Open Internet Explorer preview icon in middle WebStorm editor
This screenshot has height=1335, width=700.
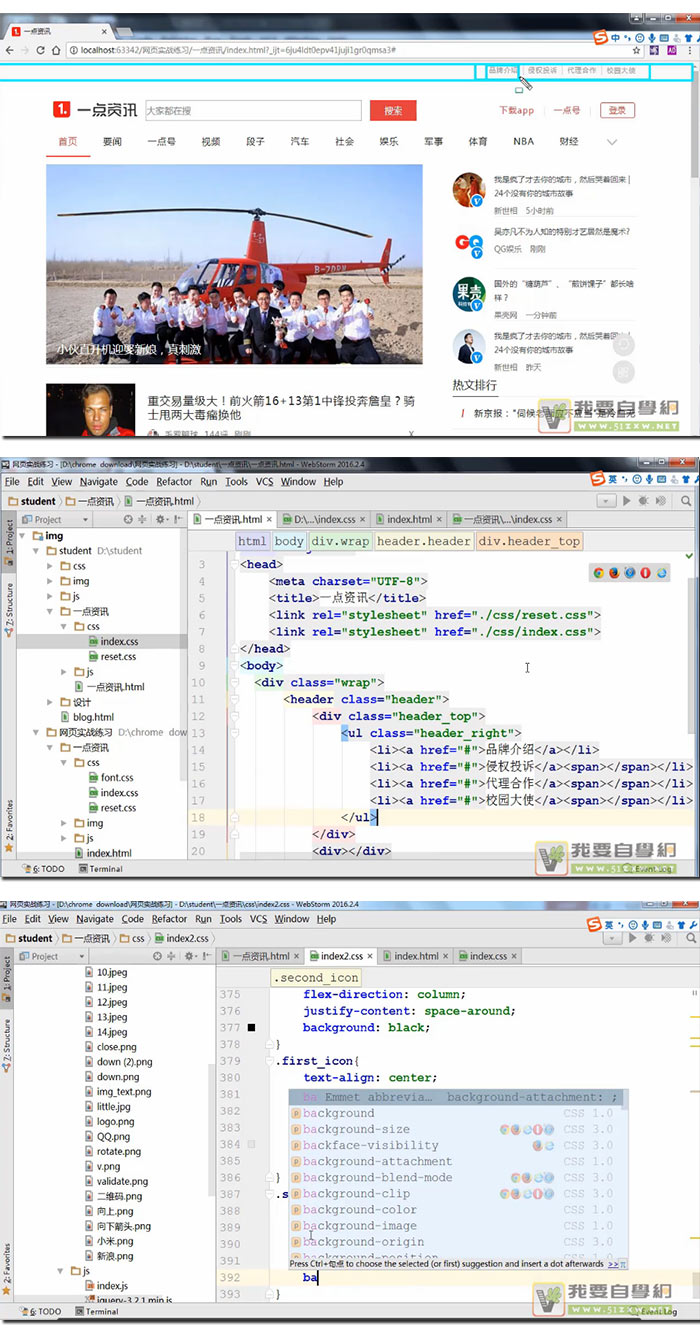[661, 573]
